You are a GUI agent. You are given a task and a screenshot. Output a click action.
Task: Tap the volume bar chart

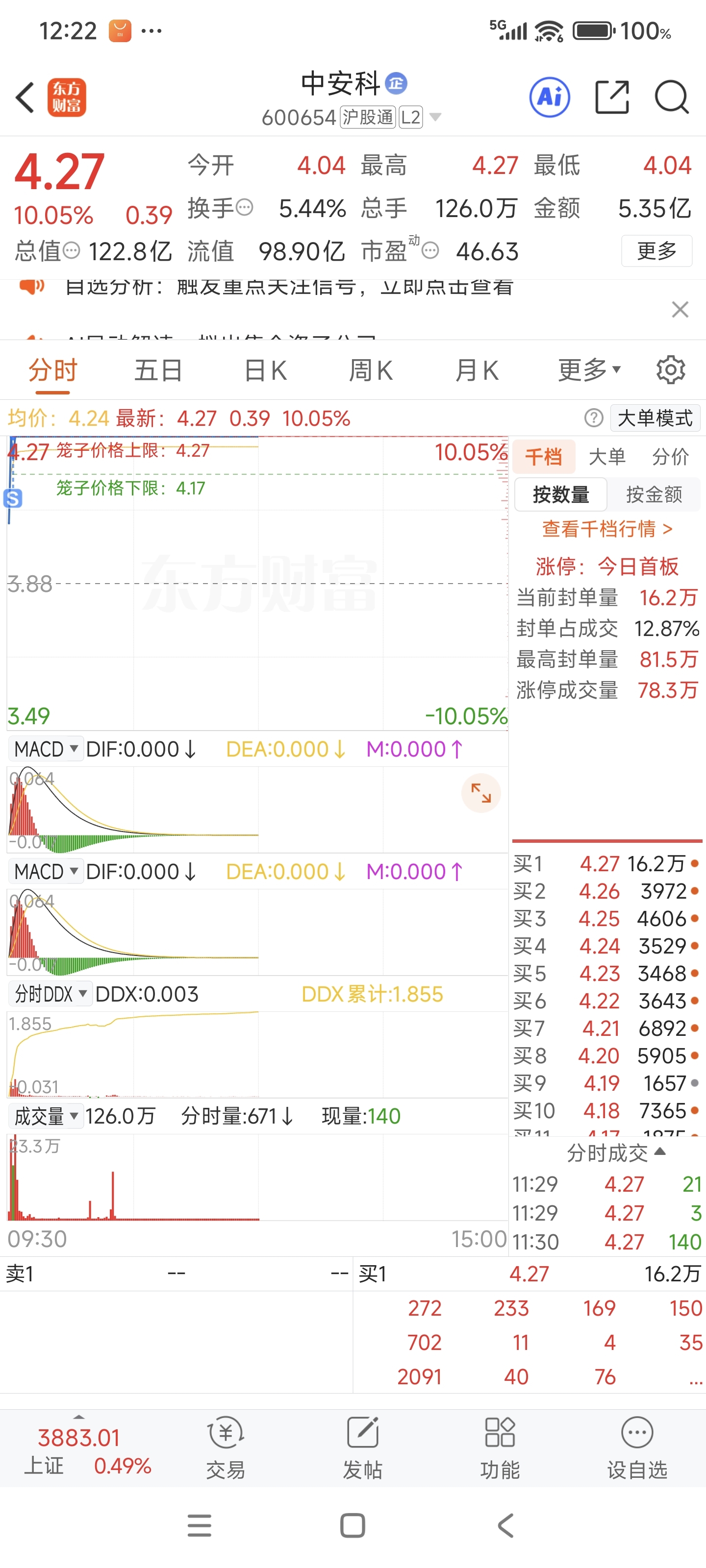pyautogui.click(x=257, y=1176)
